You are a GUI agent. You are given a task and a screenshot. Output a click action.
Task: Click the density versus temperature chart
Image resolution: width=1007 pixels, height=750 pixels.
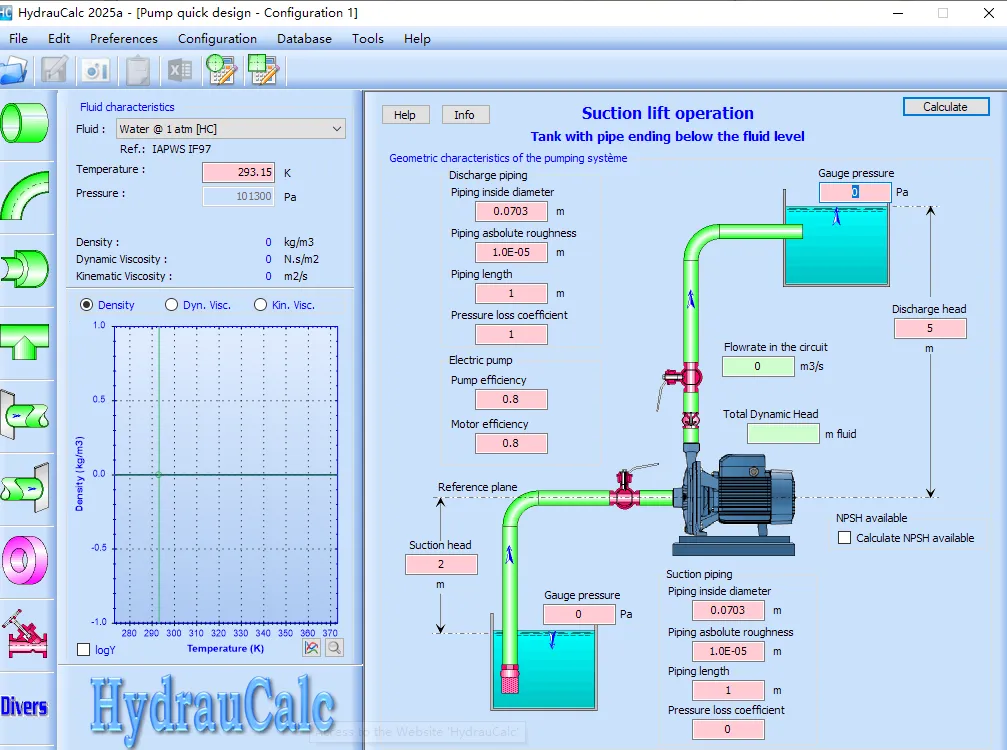coord(225,475)
